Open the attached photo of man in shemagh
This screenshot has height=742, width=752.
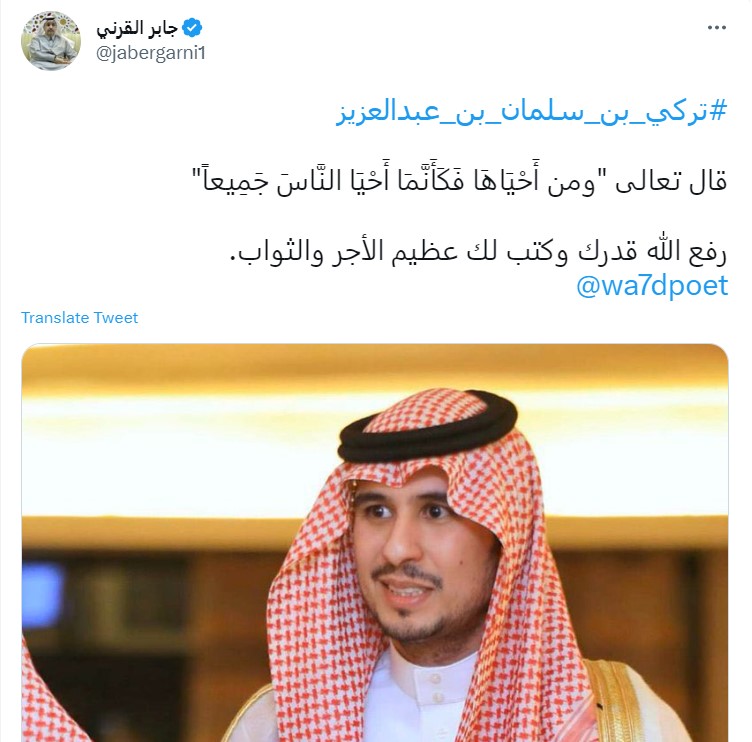point(375,542)
